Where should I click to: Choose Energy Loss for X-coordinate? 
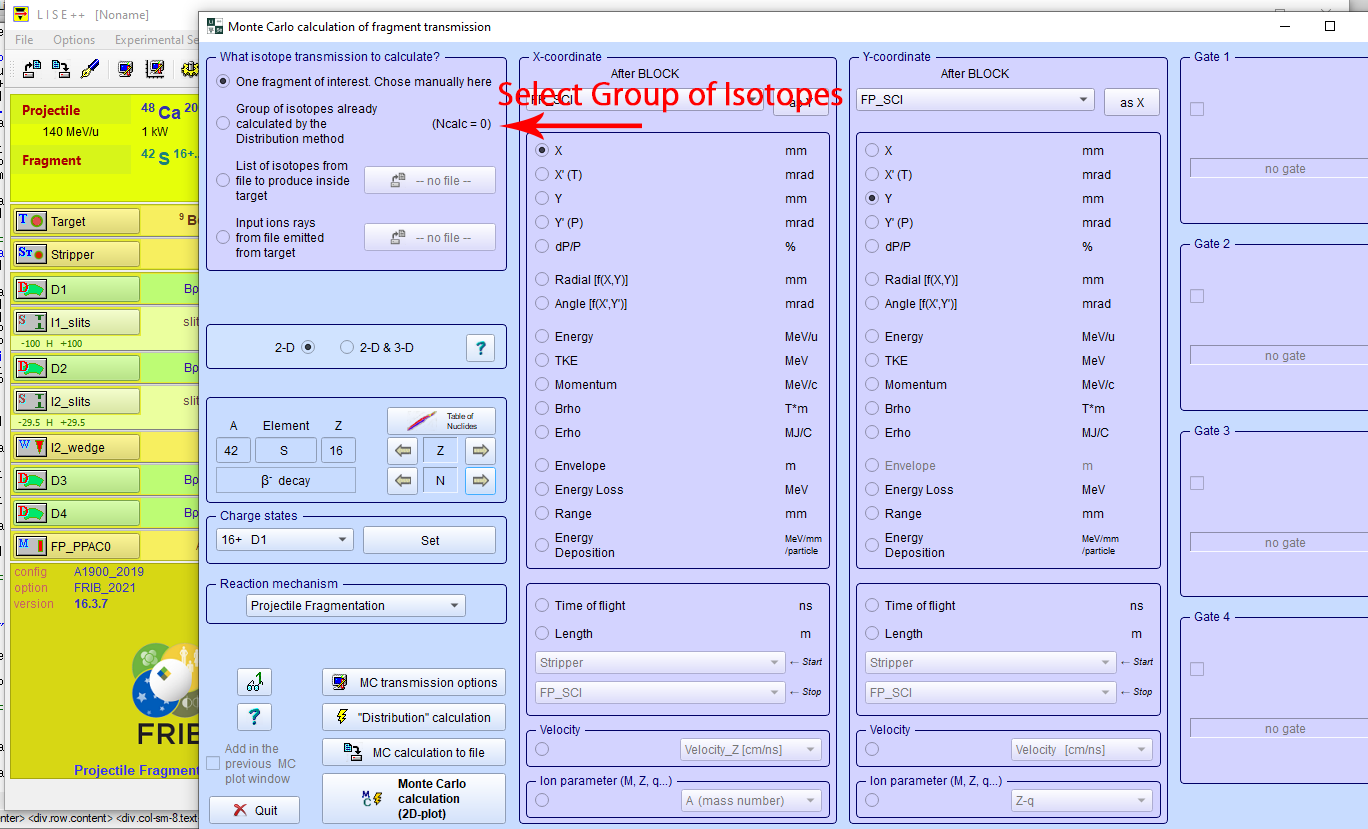(543, 490)
